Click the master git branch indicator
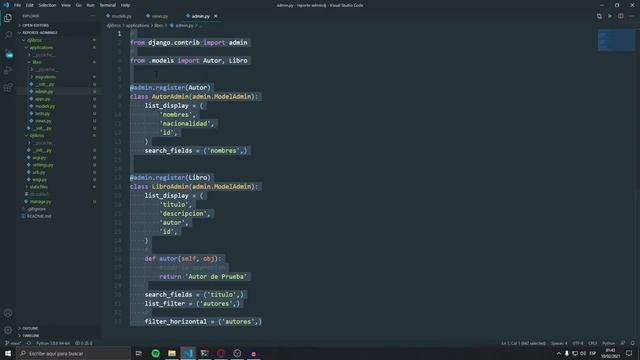Screen dimensions: 640x360 13,343
